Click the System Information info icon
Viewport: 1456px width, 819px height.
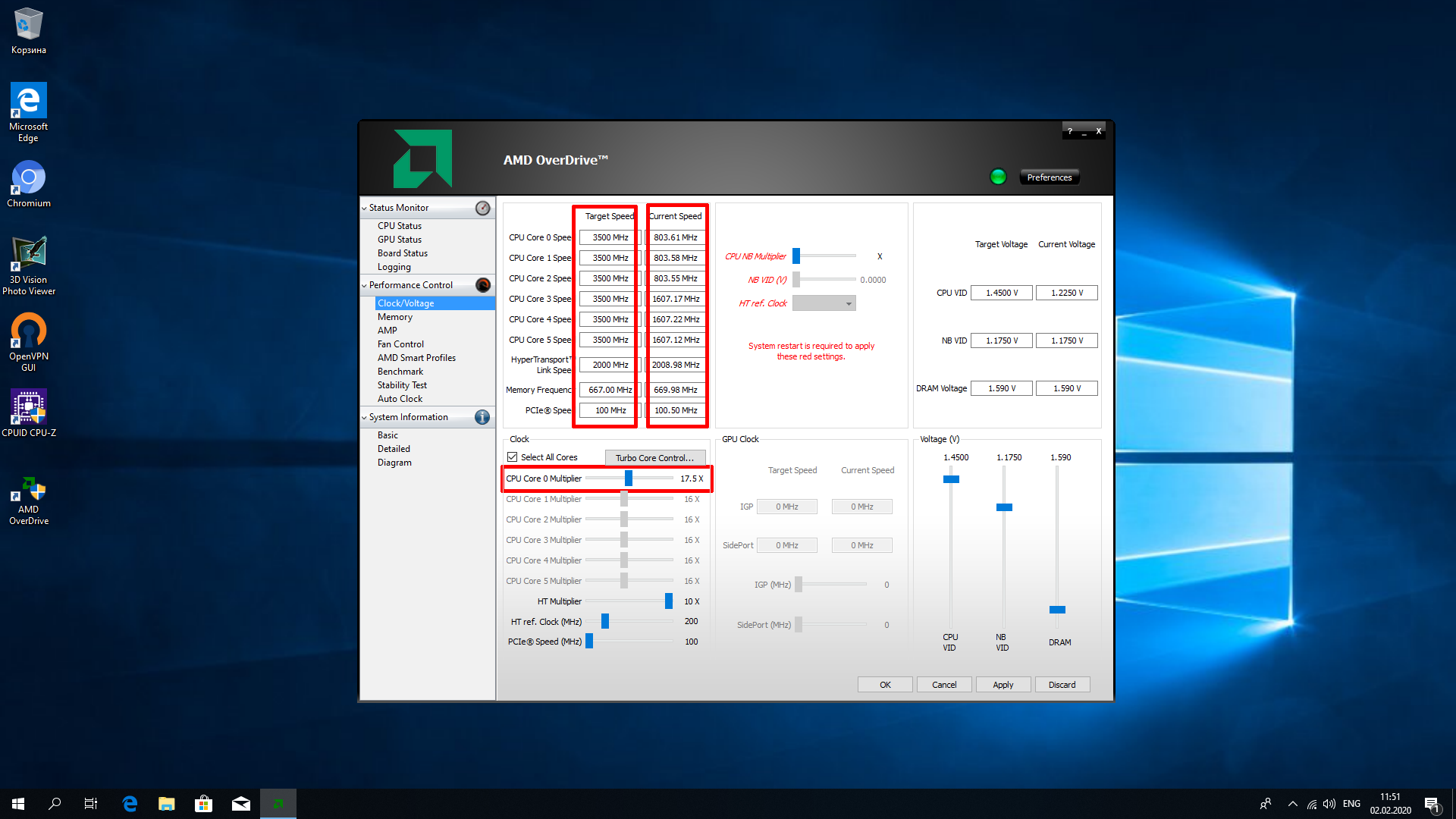pos(482,417)
